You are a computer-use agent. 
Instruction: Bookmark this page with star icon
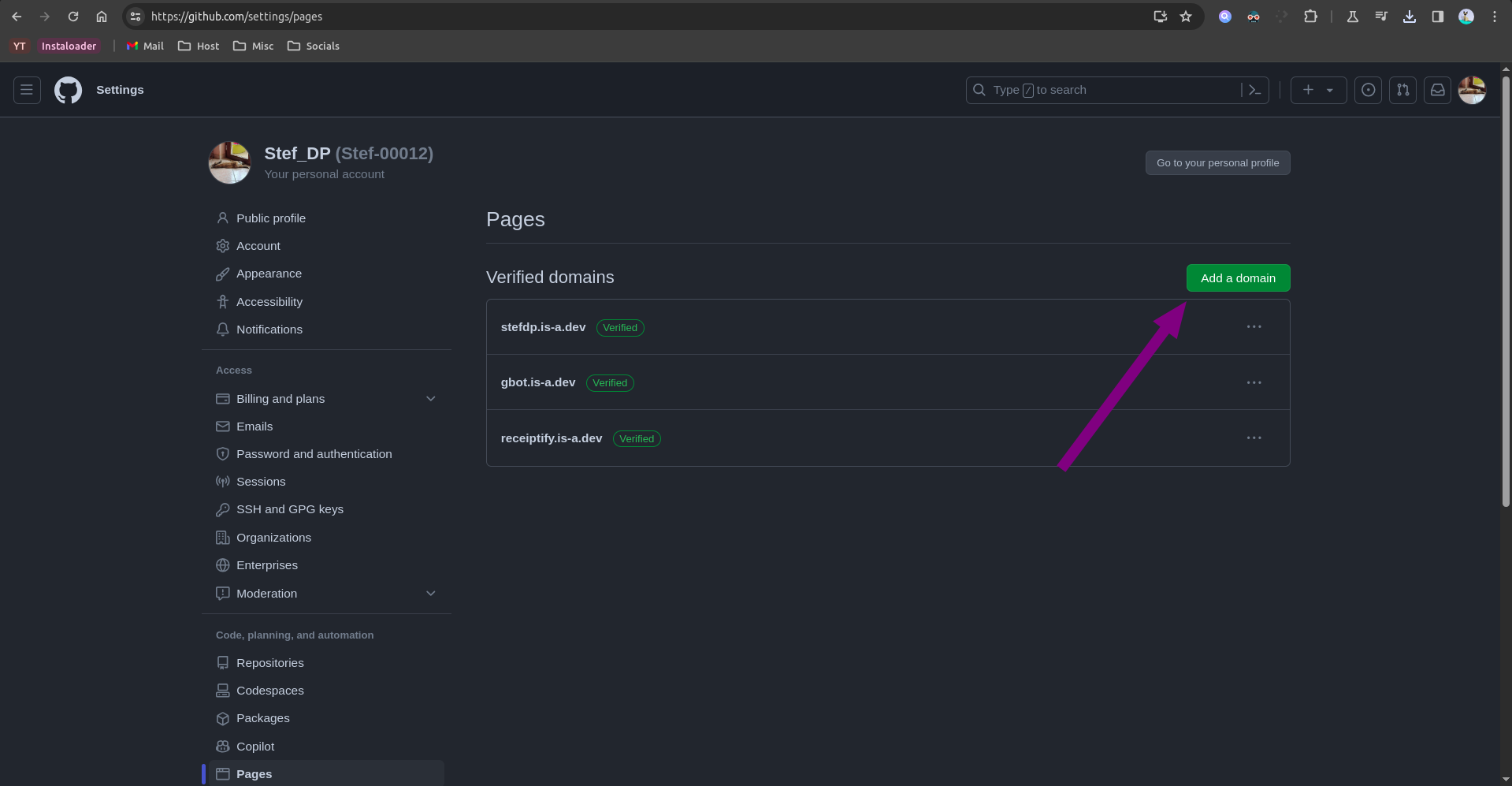[x=1186, y=17]
